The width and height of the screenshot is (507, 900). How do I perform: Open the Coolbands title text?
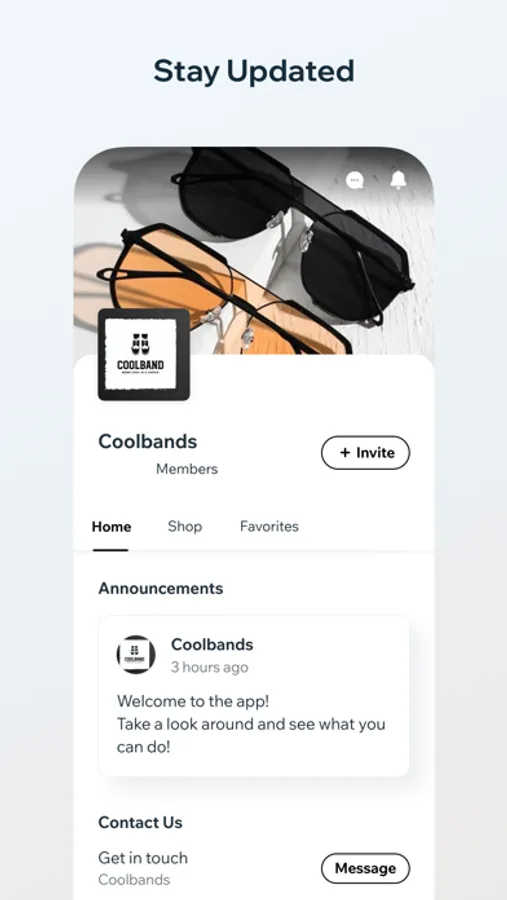point(148,441)
